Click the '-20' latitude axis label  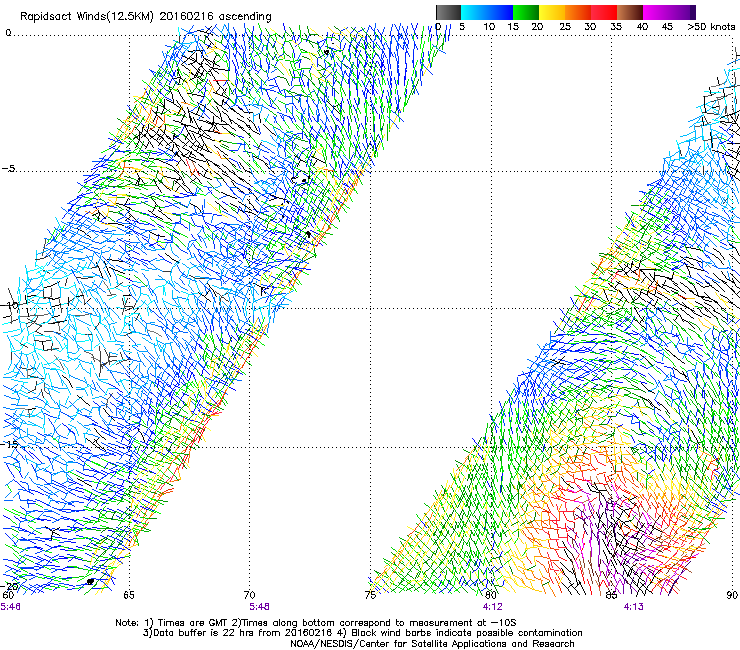(10, 586)
